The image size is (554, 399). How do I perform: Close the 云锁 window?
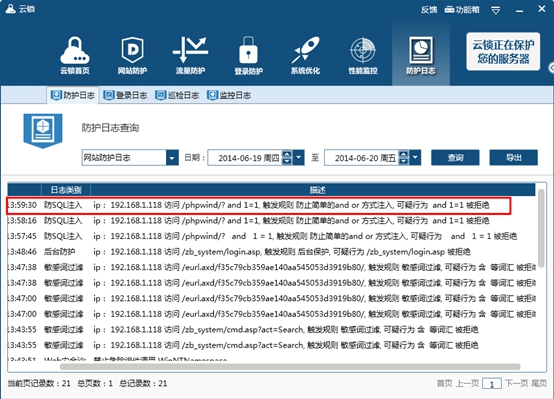pos(542,9)
